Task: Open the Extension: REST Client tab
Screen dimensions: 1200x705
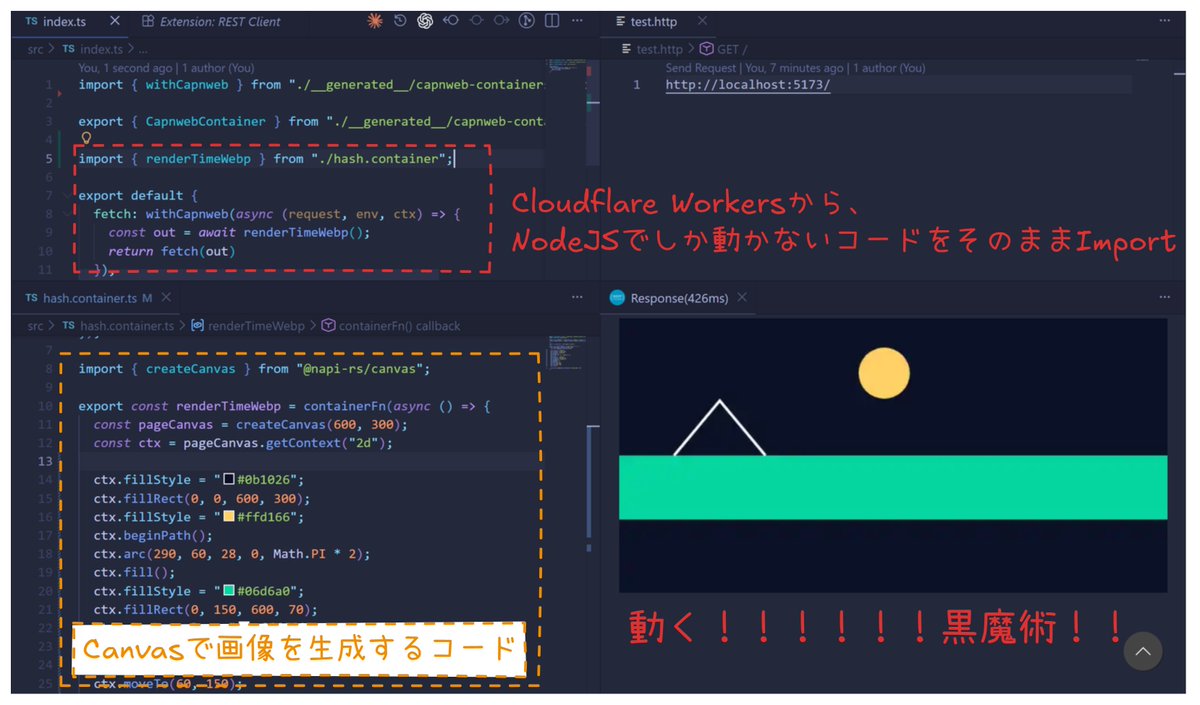Action: (x=212, y=21)
